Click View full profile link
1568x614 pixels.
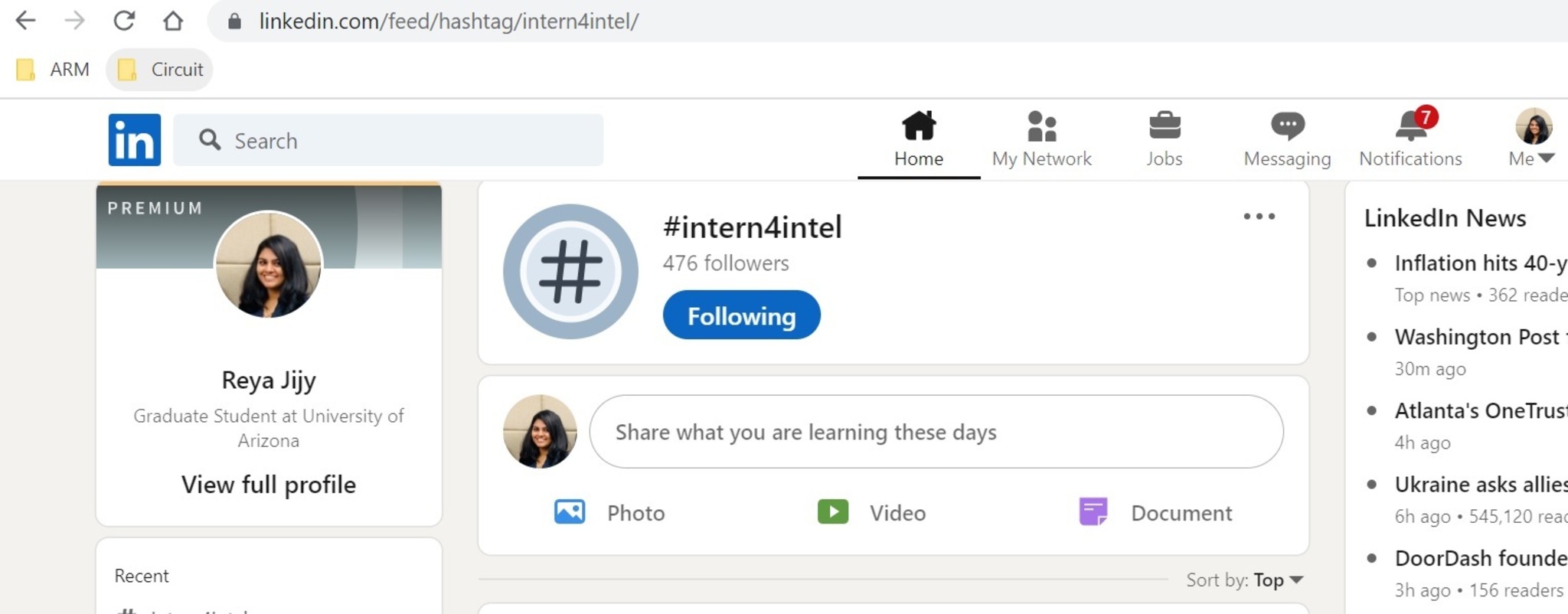click(x=268, y=485)
